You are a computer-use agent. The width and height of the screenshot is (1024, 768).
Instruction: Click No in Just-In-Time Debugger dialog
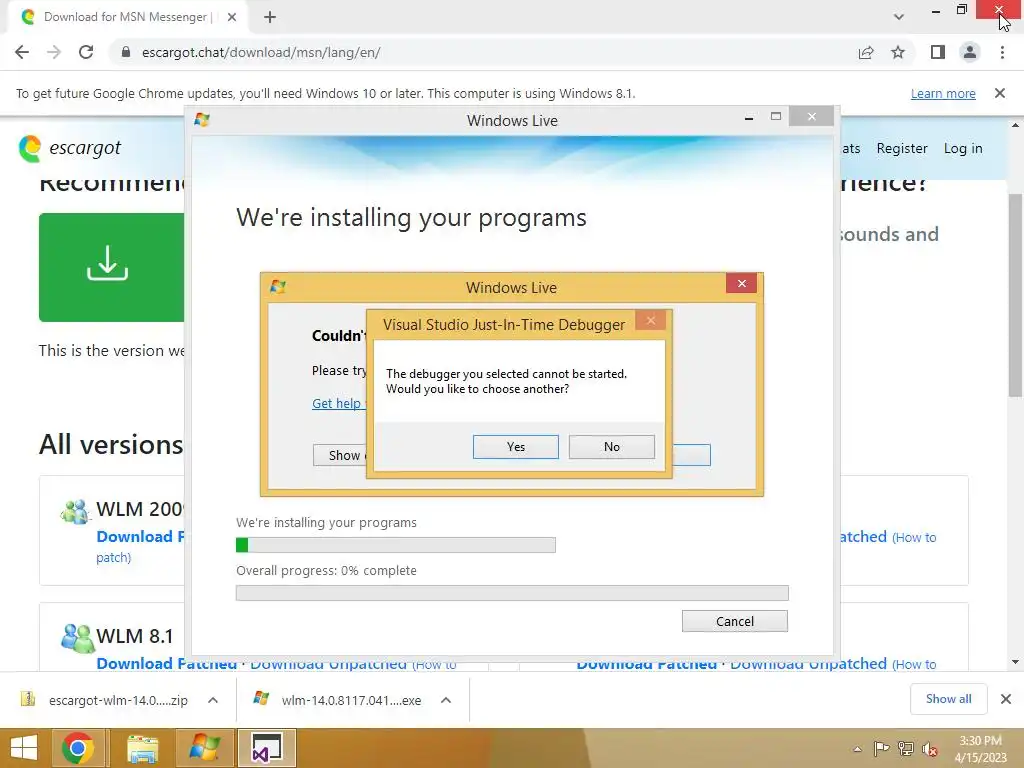click(x=611, y=447)
